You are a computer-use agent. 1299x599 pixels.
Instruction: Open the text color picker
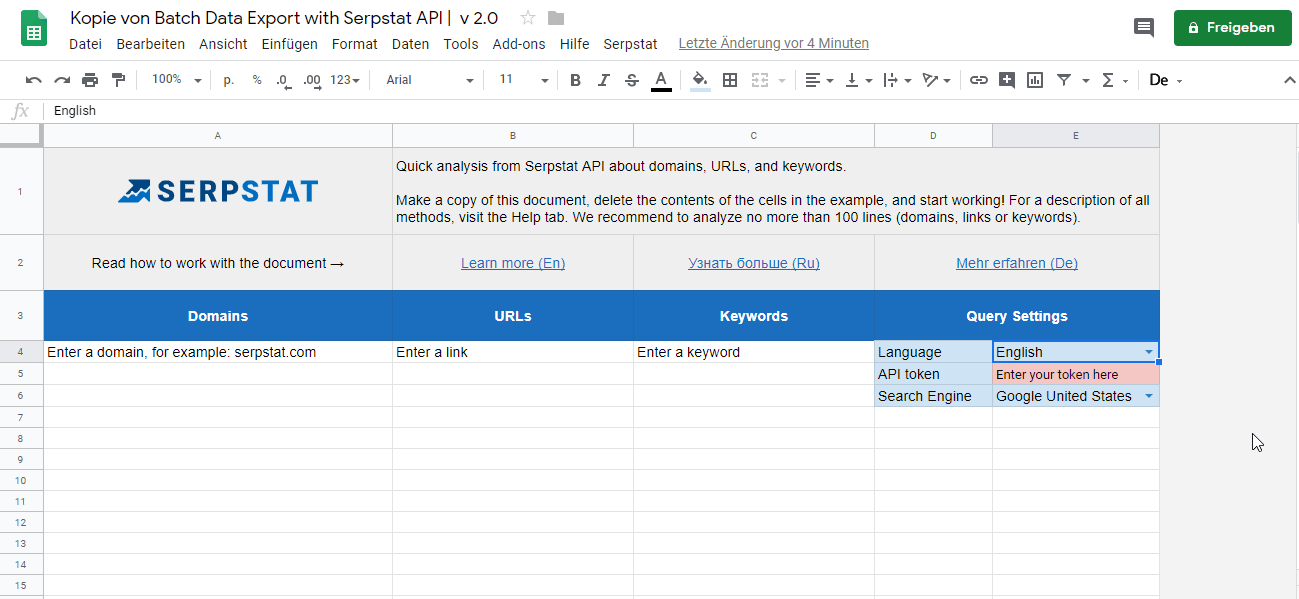point(660,80)
